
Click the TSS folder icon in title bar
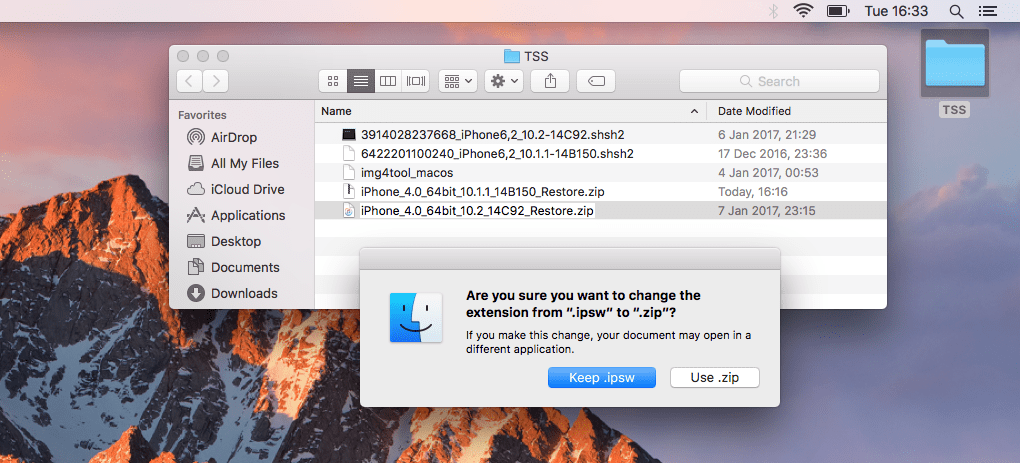pos(512,56)
